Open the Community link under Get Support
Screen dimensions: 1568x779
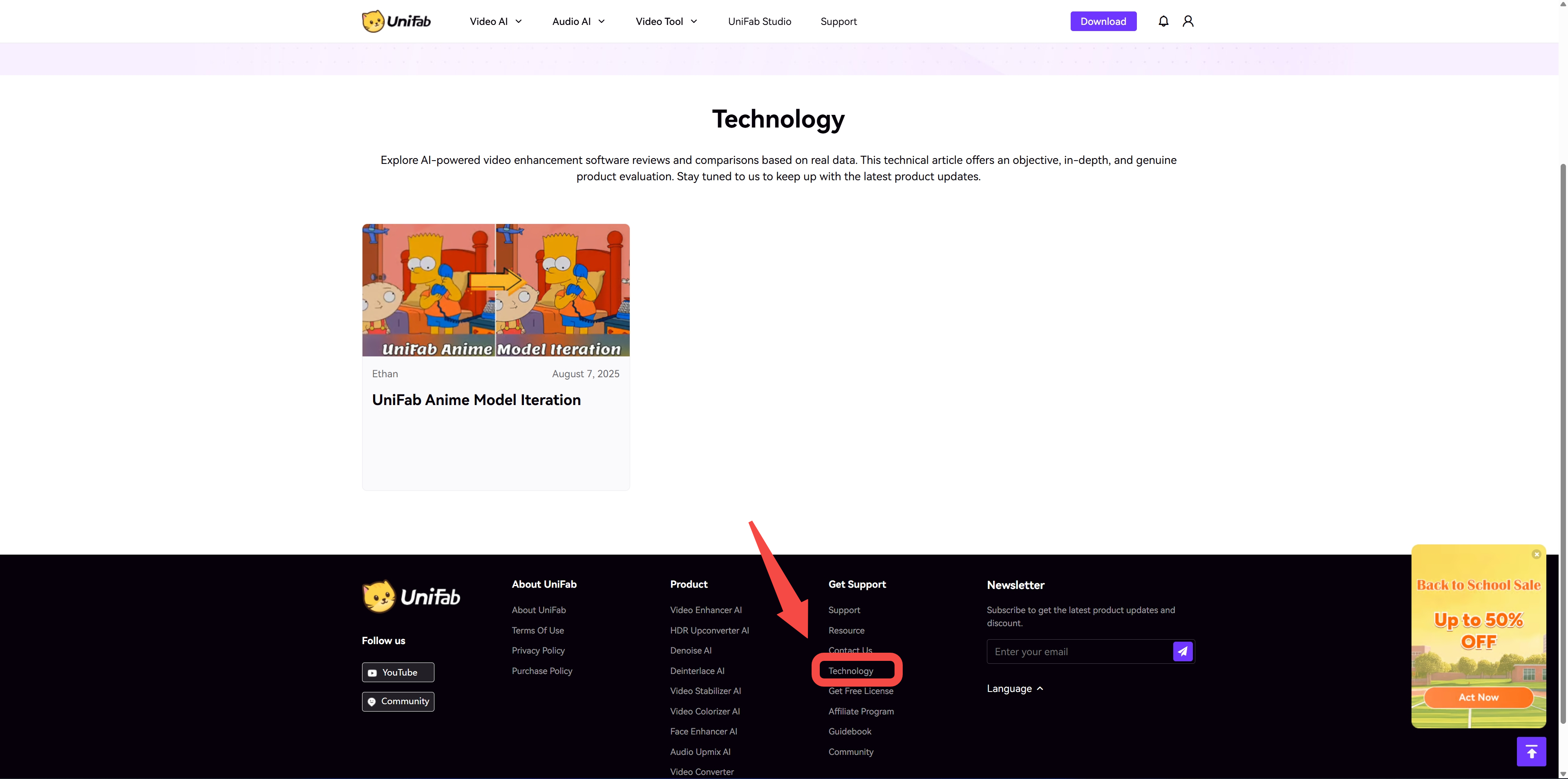[x=850, y=752]
